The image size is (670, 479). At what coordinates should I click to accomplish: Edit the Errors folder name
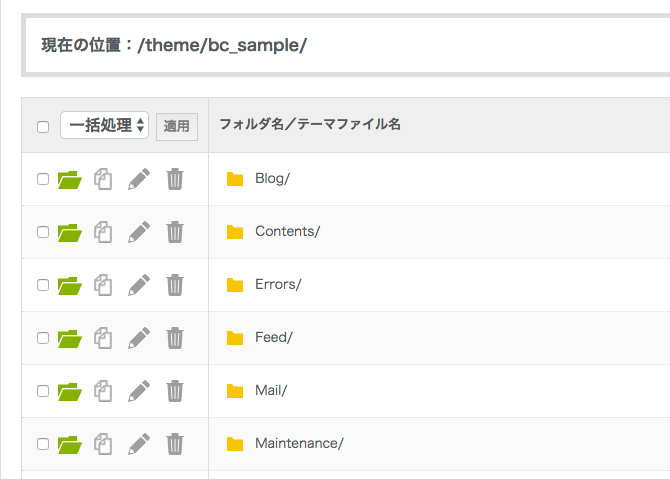coord(139,285)
